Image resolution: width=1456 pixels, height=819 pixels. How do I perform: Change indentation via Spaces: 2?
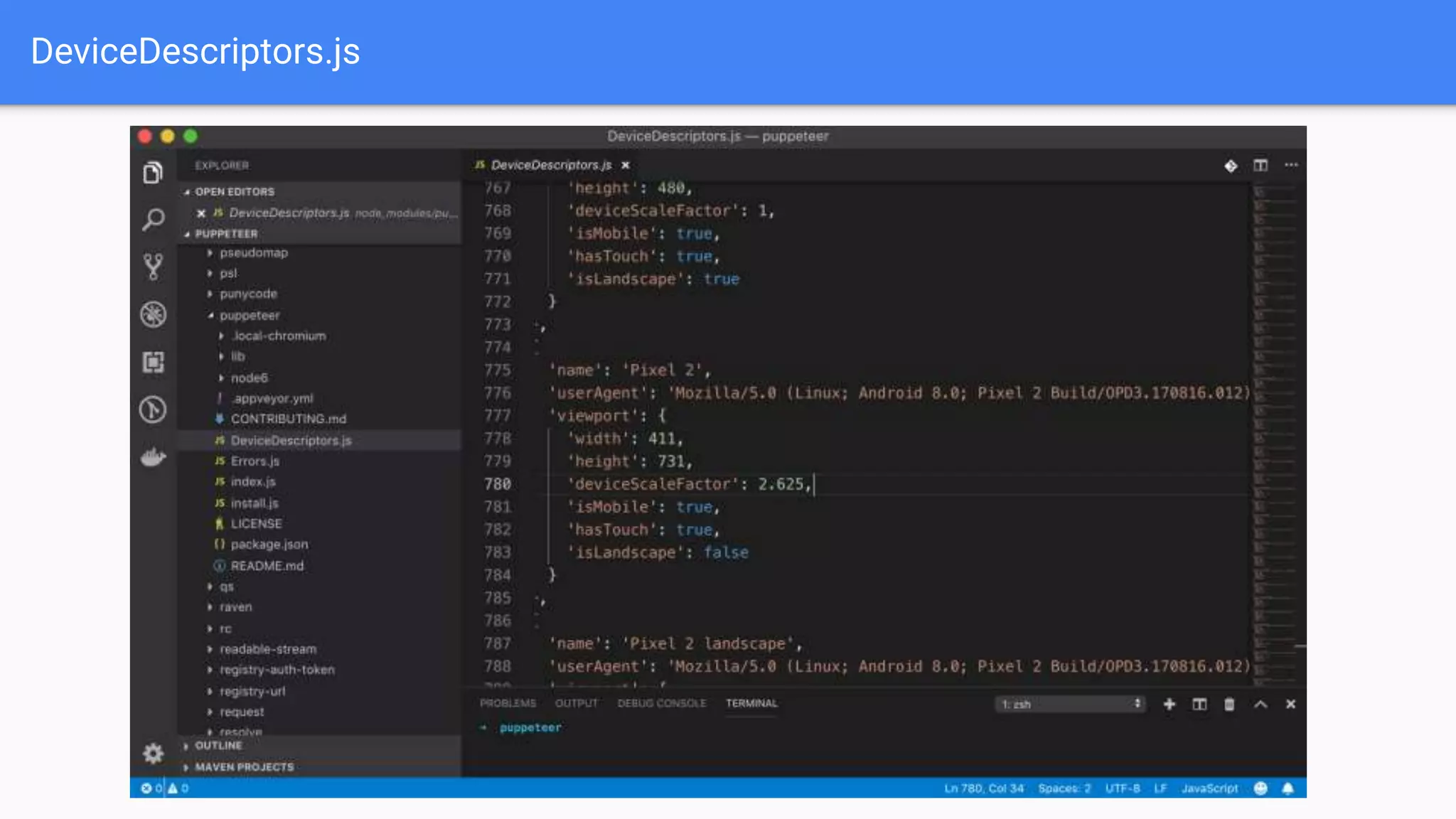(x=1064, y=788)
